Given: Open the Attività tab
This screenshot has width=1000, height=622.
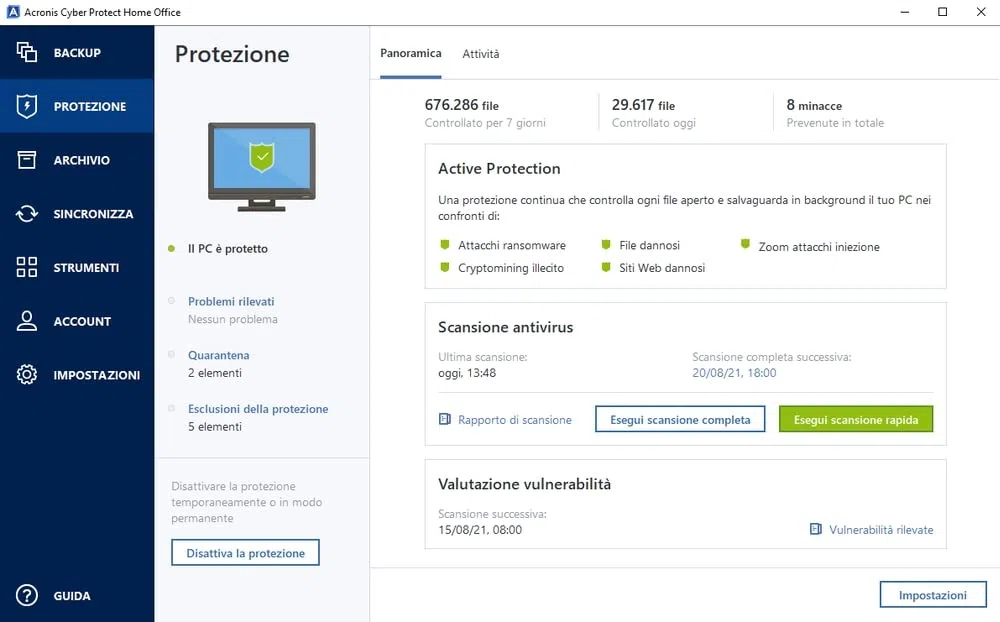Looking at the screenshot, I should (481, 54).
